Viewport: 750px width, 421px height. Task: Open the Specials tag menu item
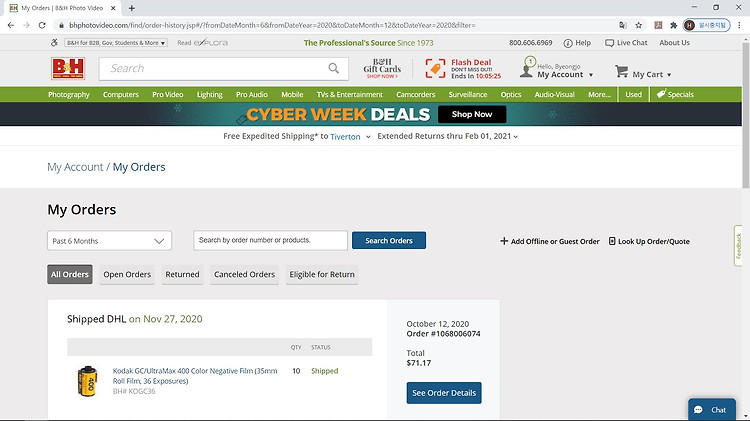point(675,94)
